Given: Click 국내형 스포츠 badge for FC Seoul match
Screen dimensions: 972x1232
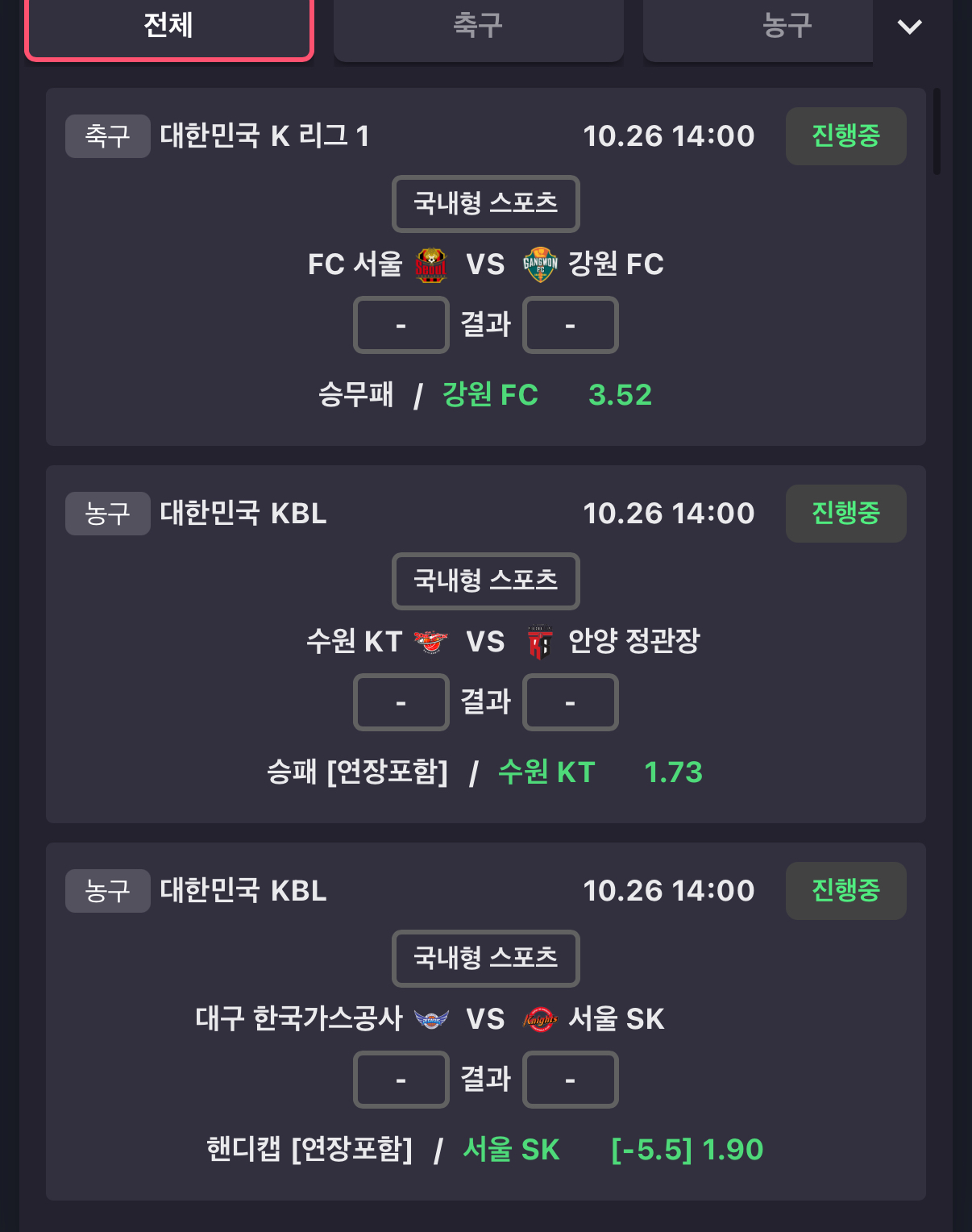Looking at the screenshot, I should tap(485, 203).
